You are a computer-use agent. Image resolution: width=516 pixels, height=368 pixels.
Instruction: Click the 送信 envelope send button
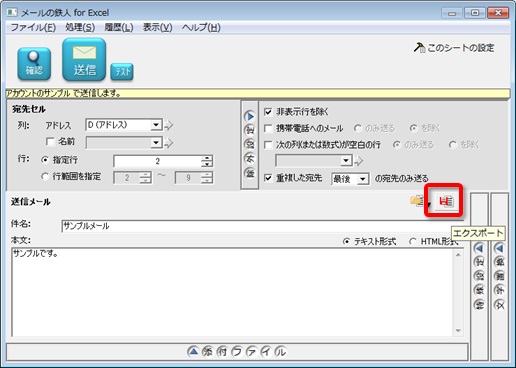pyautogui.click(x=84, y=59)
